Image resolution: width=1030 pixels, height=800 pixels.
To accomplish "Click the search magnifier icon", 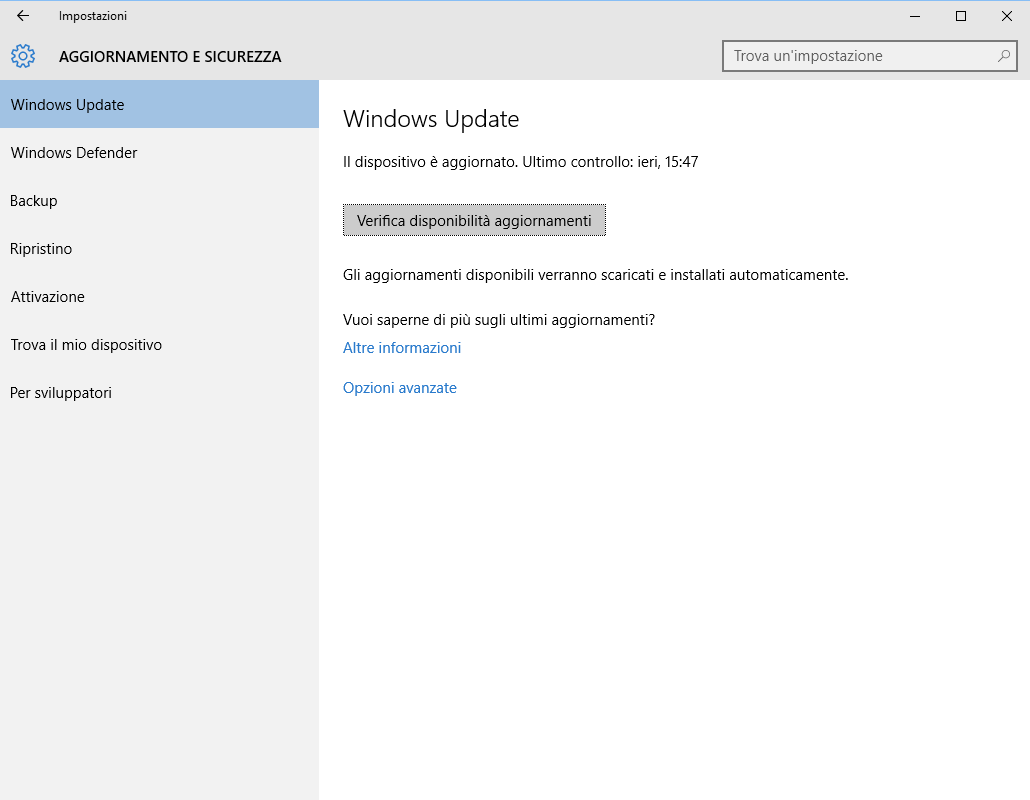I will click(1003, 56).
